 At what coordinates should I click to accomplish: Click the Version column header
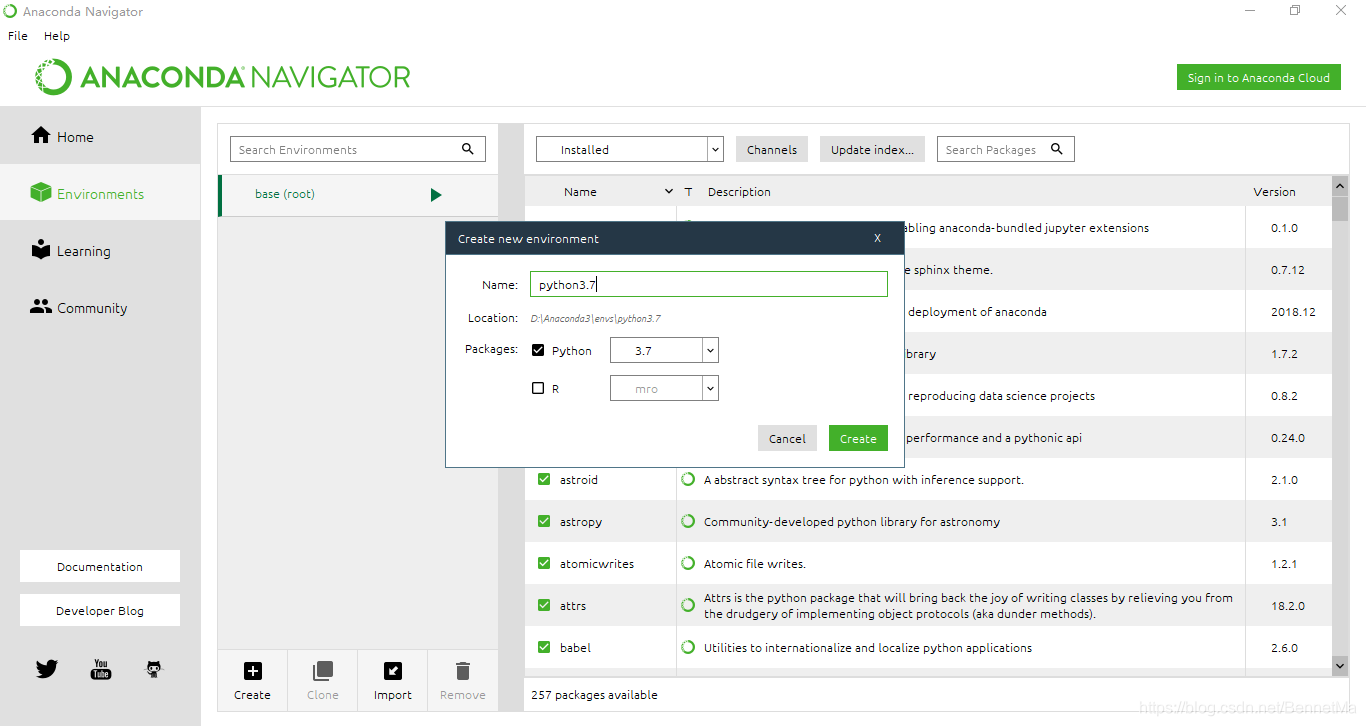coord(1274,192)
